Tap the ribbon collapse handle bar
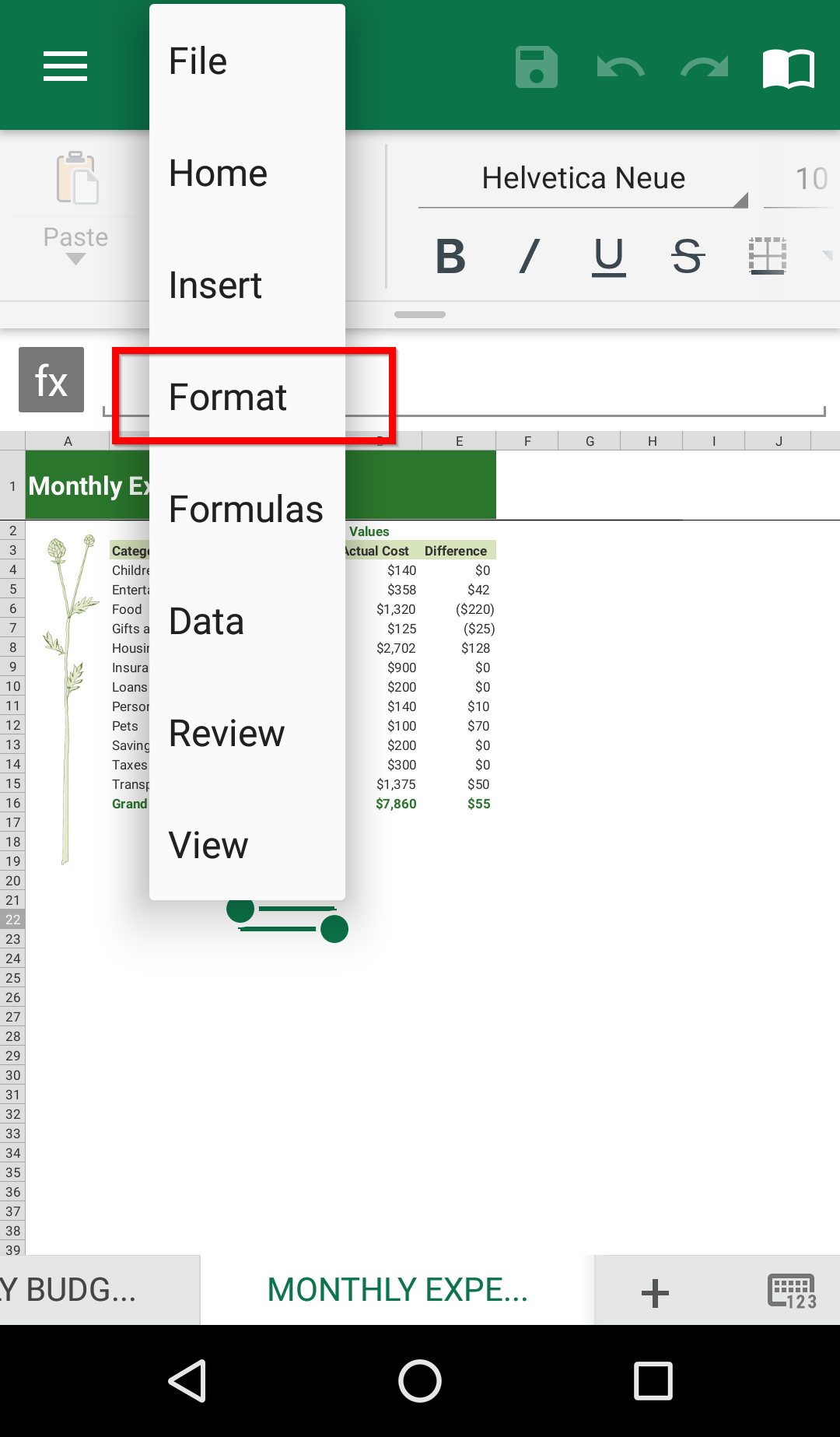 point(420,314)
